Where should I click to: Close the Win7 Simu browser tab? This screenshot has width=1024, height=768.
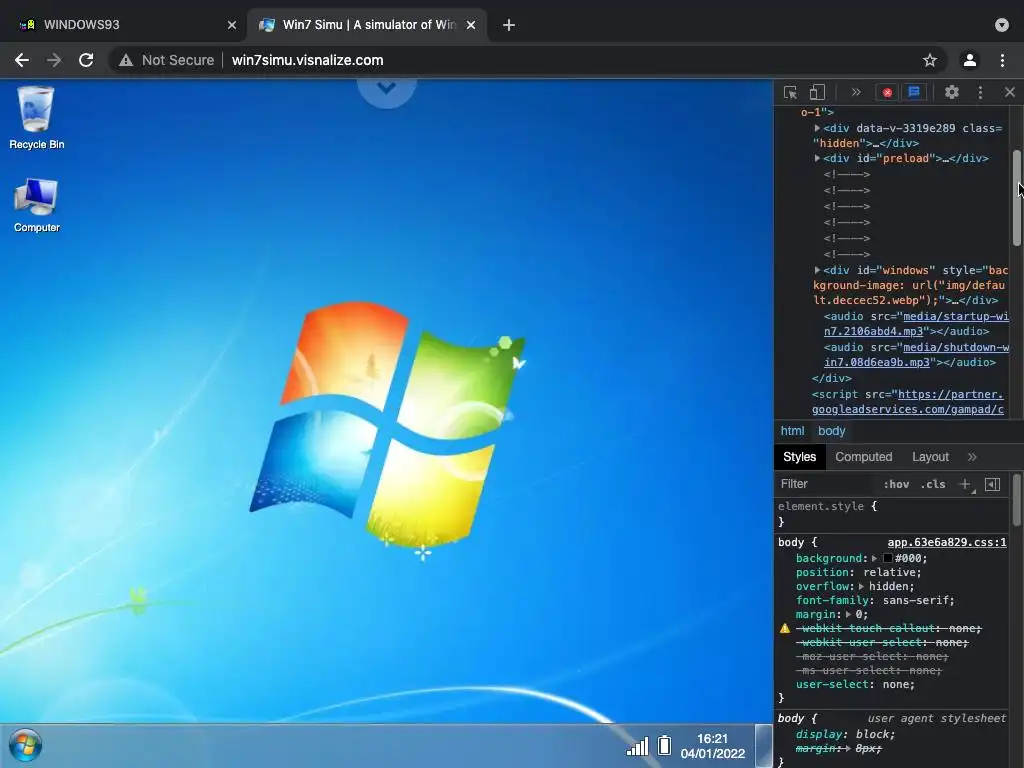tap(471, 25)
